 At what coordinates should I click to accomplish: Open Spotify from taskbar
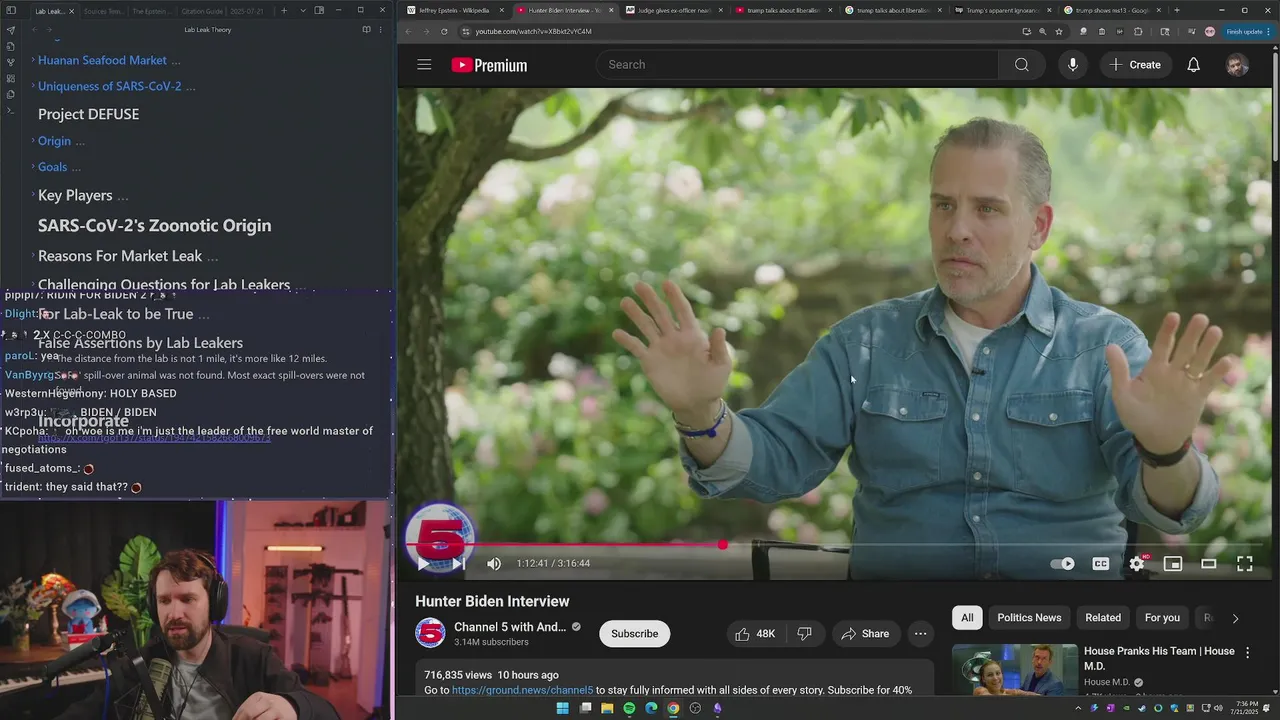pos(629,708)
